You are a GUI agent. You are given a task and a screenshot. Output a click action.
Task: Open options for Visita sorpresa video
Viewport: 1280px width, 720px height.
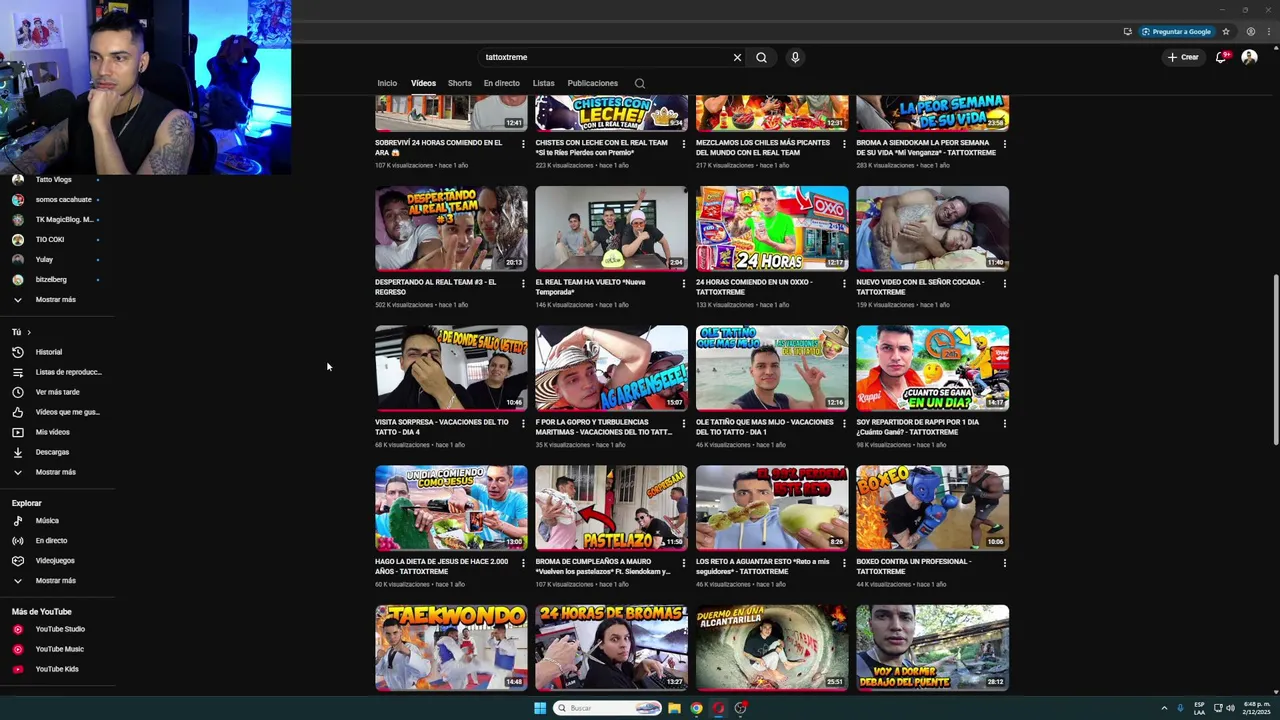click(523, 423)
